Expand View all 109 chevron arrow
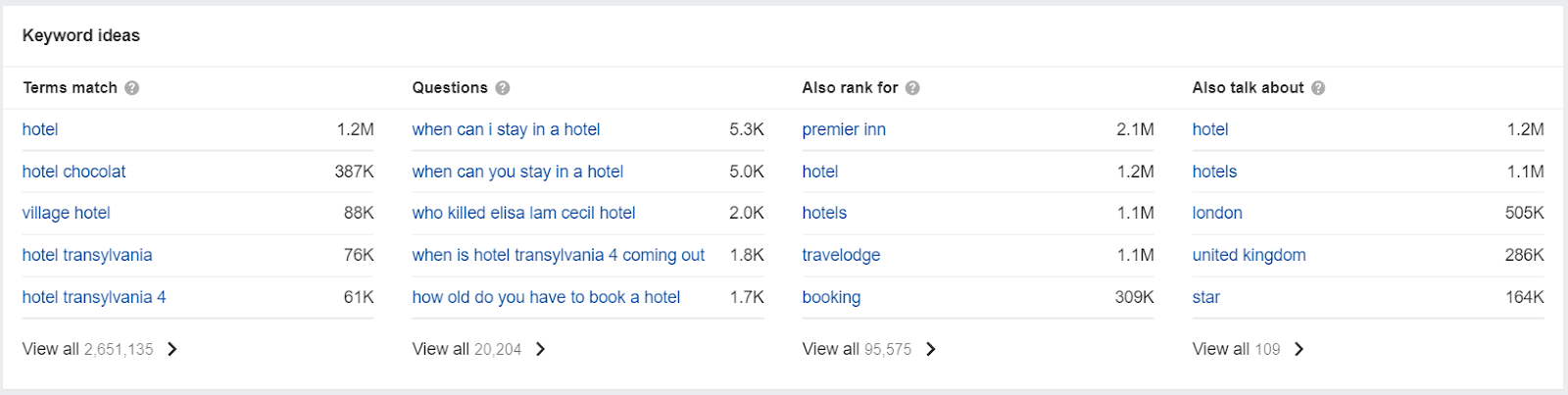The height and width of the screenshot is (395, 1568). click(1299, 349)
